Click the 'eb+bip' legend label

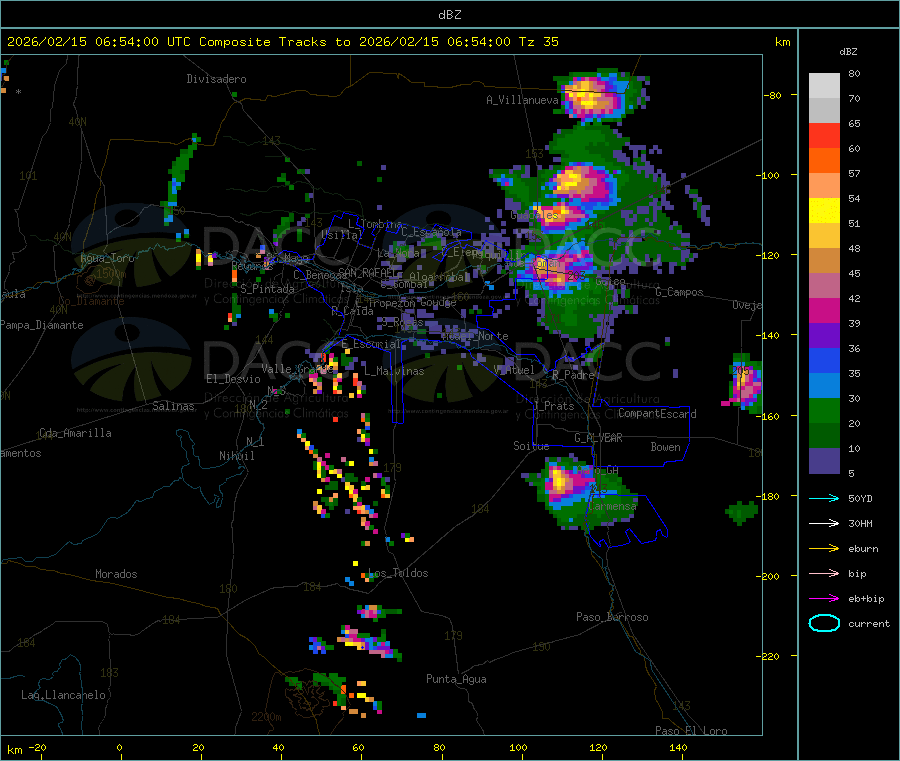coord(866,599)
